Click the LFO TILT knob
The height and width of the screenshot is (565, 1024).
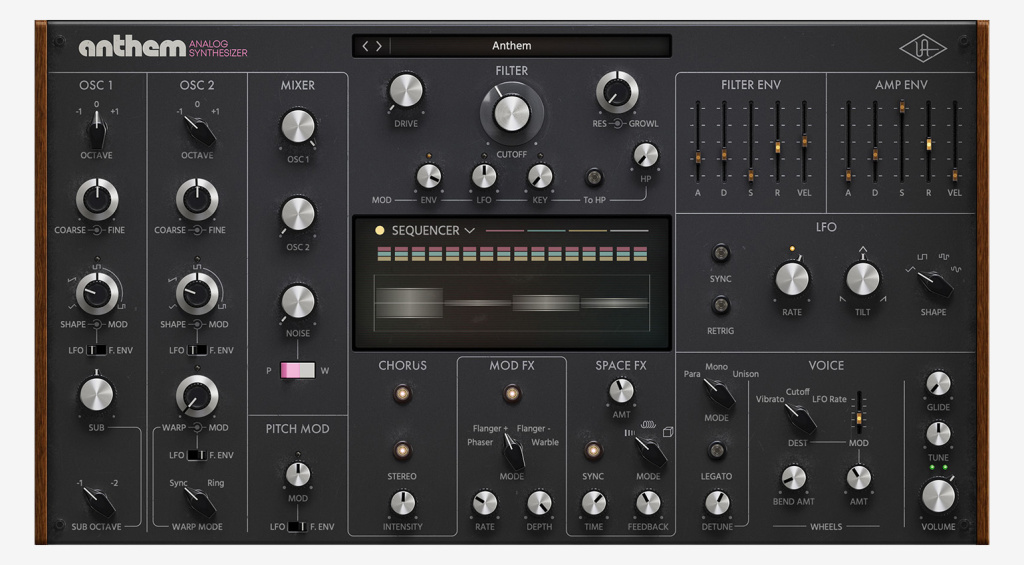click(x=863, y=280)
